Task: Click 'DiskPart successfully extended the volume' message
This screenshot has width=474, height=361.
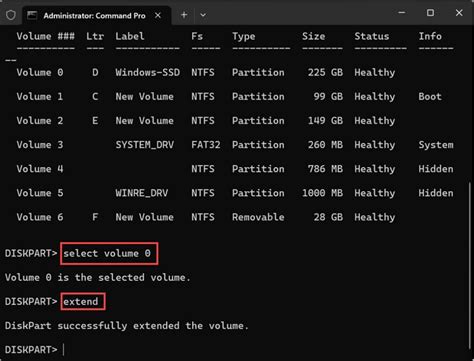Action: point(127,326)
